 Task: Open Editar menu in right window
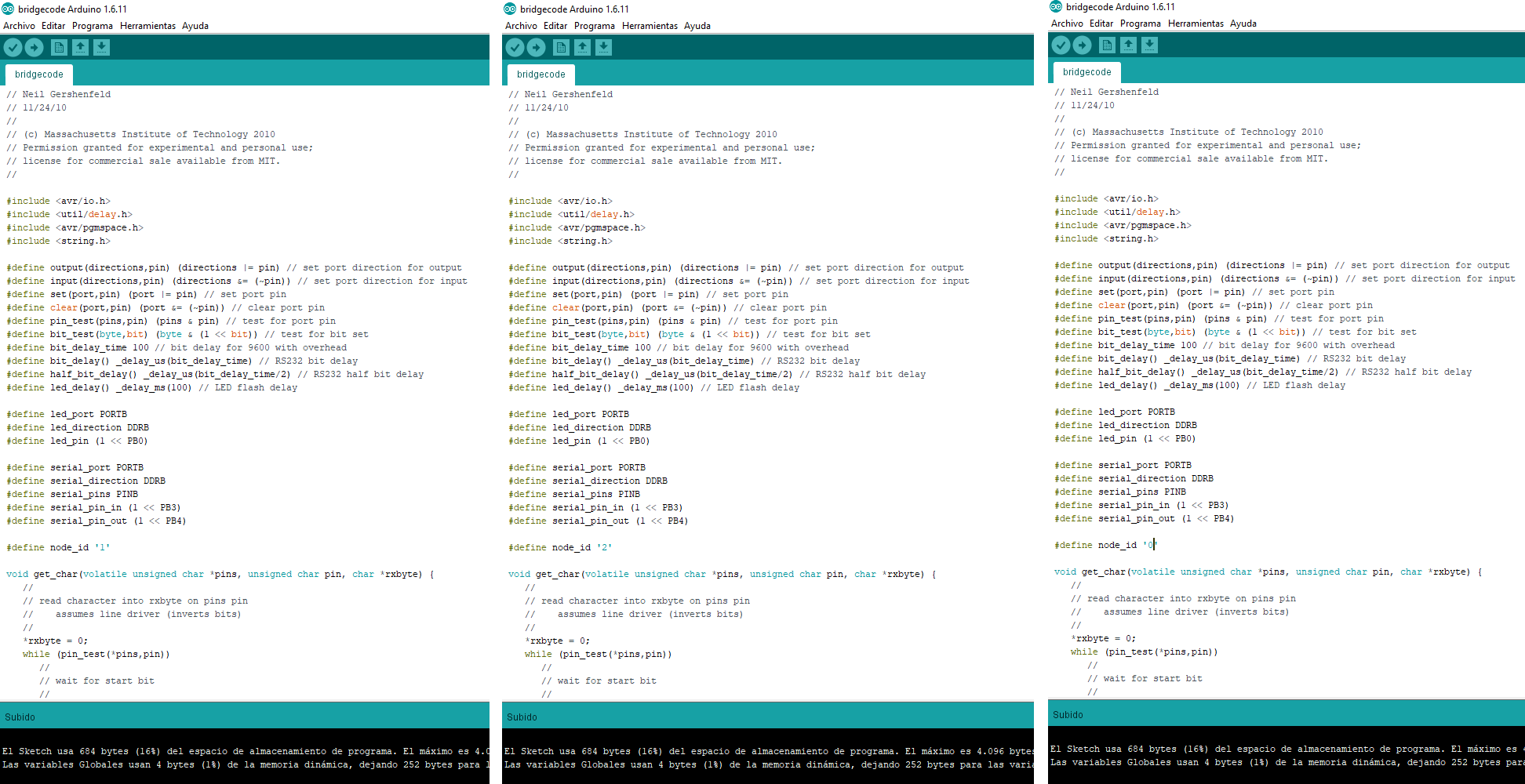tap(1101, 24)
